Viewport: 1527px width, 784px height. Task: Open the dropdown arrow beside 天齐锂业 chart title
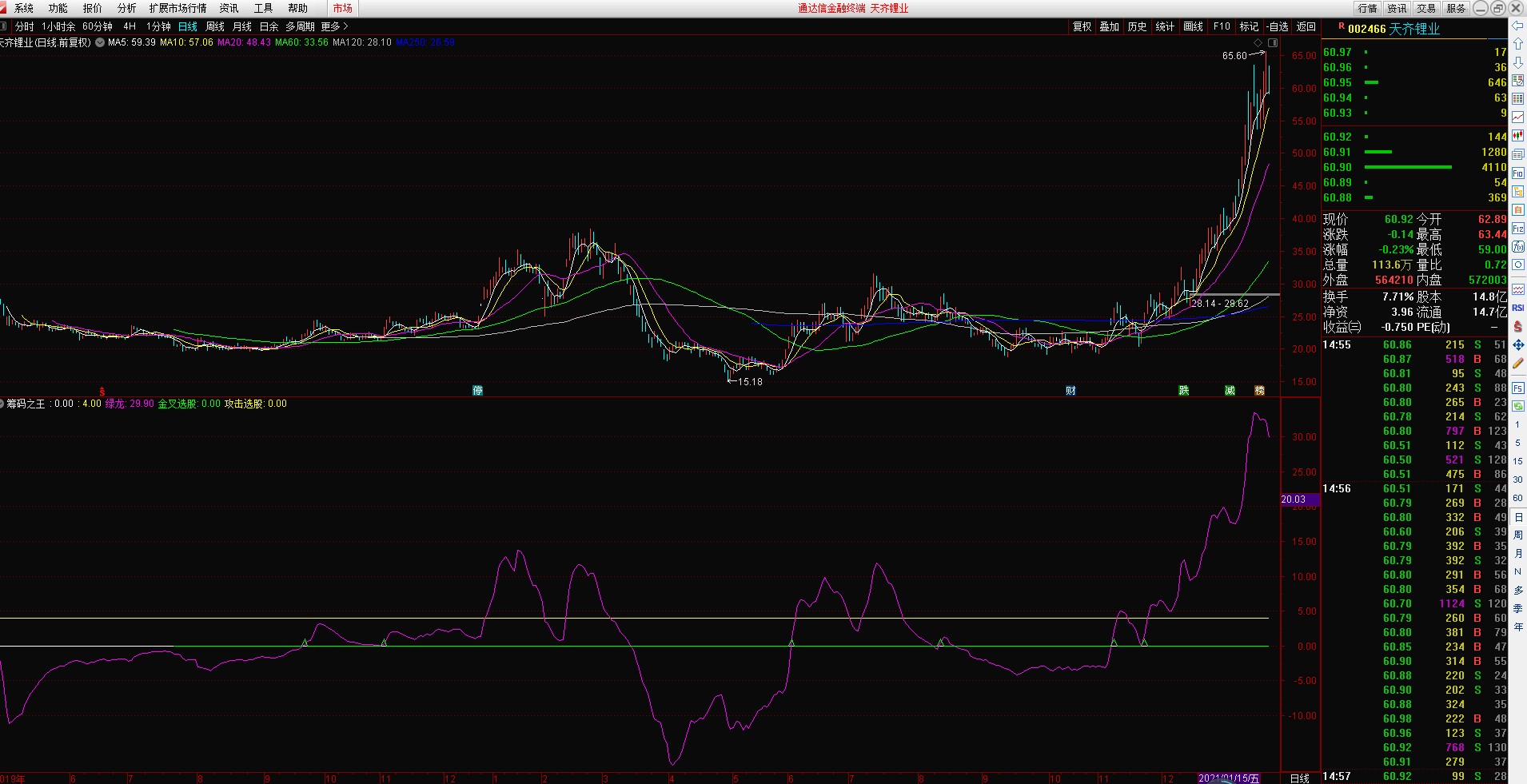(x=100, y=42)
